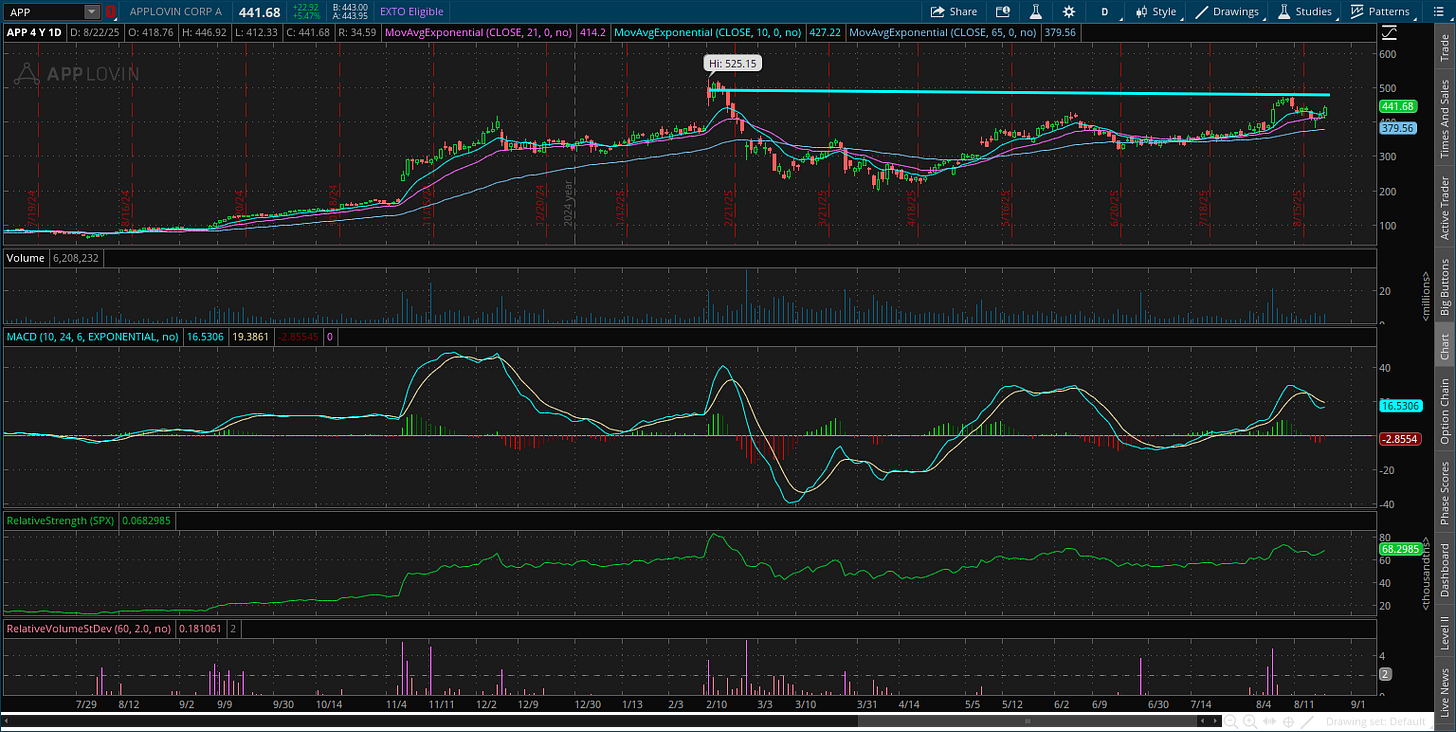Click the red -2.8554 MACD histogram tag
1456x732 pixels.
pos(1400,439)
